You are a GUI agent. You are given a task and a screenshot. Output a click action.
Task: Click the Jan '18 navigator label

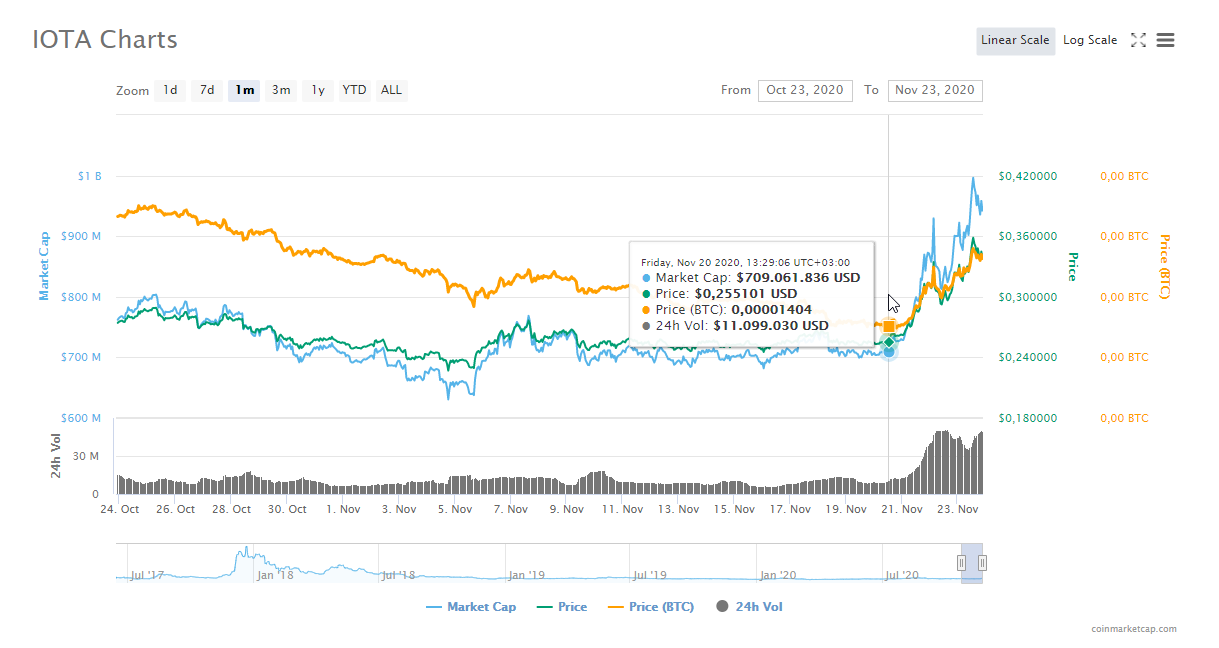tap(275, 575)
